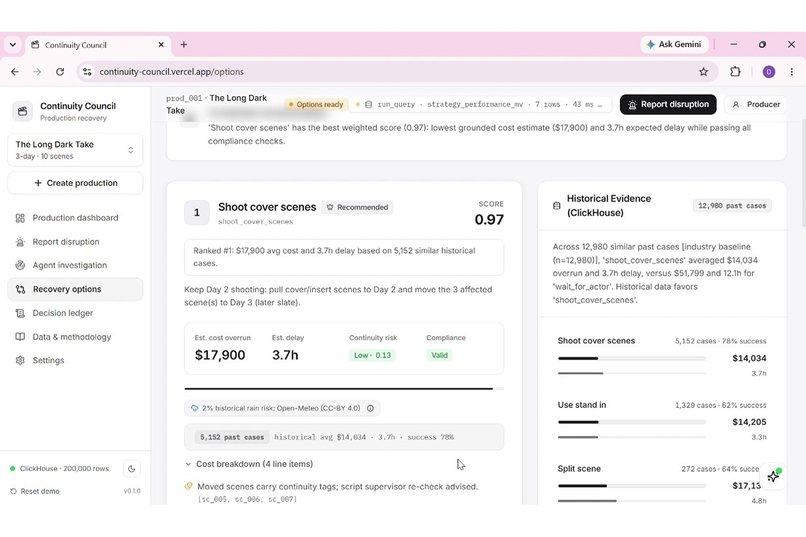Bookmark this page with the star icon

click(703, 72)
